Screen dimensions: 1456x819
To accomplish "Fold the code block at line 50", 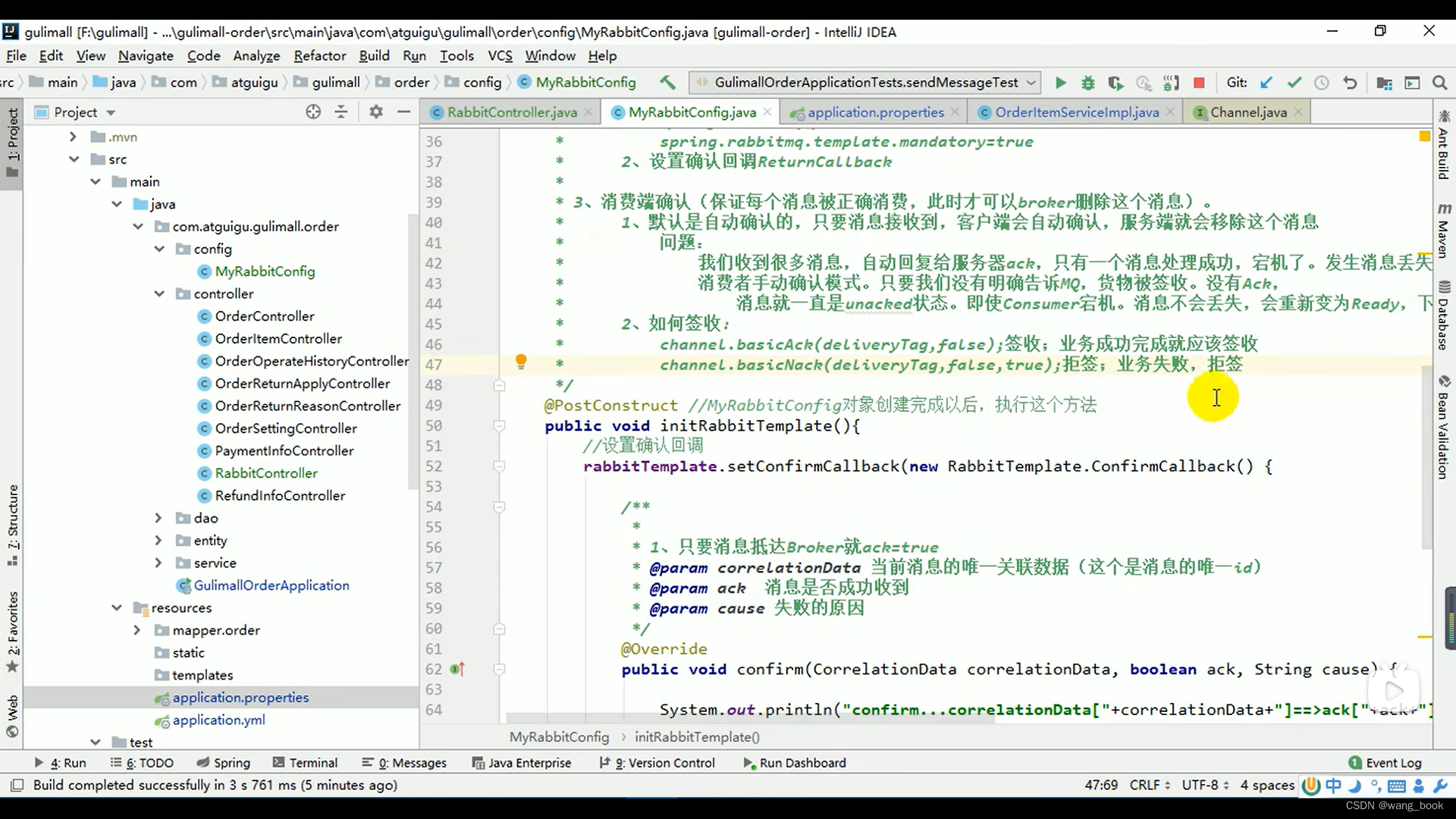I will point(499,426).
